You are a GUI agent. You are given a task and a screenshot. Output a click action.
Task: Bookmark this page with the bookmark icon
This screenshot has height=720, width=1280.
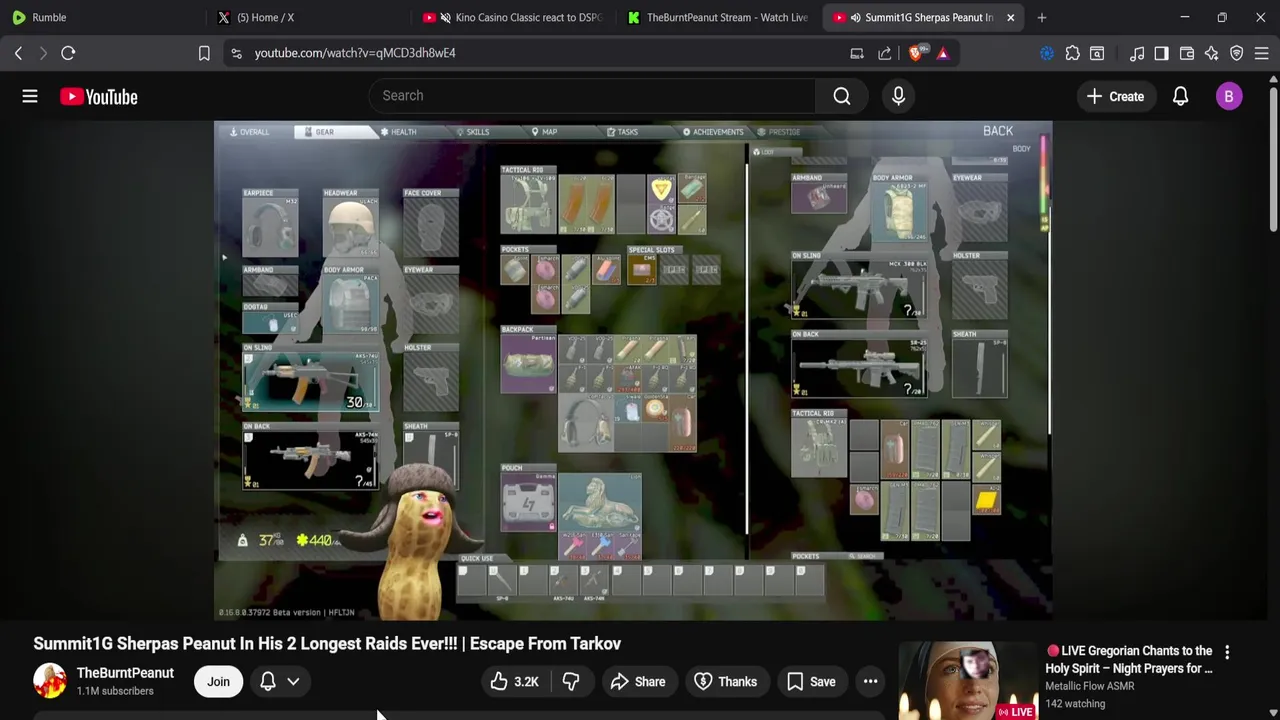click(x=204, y=53)
